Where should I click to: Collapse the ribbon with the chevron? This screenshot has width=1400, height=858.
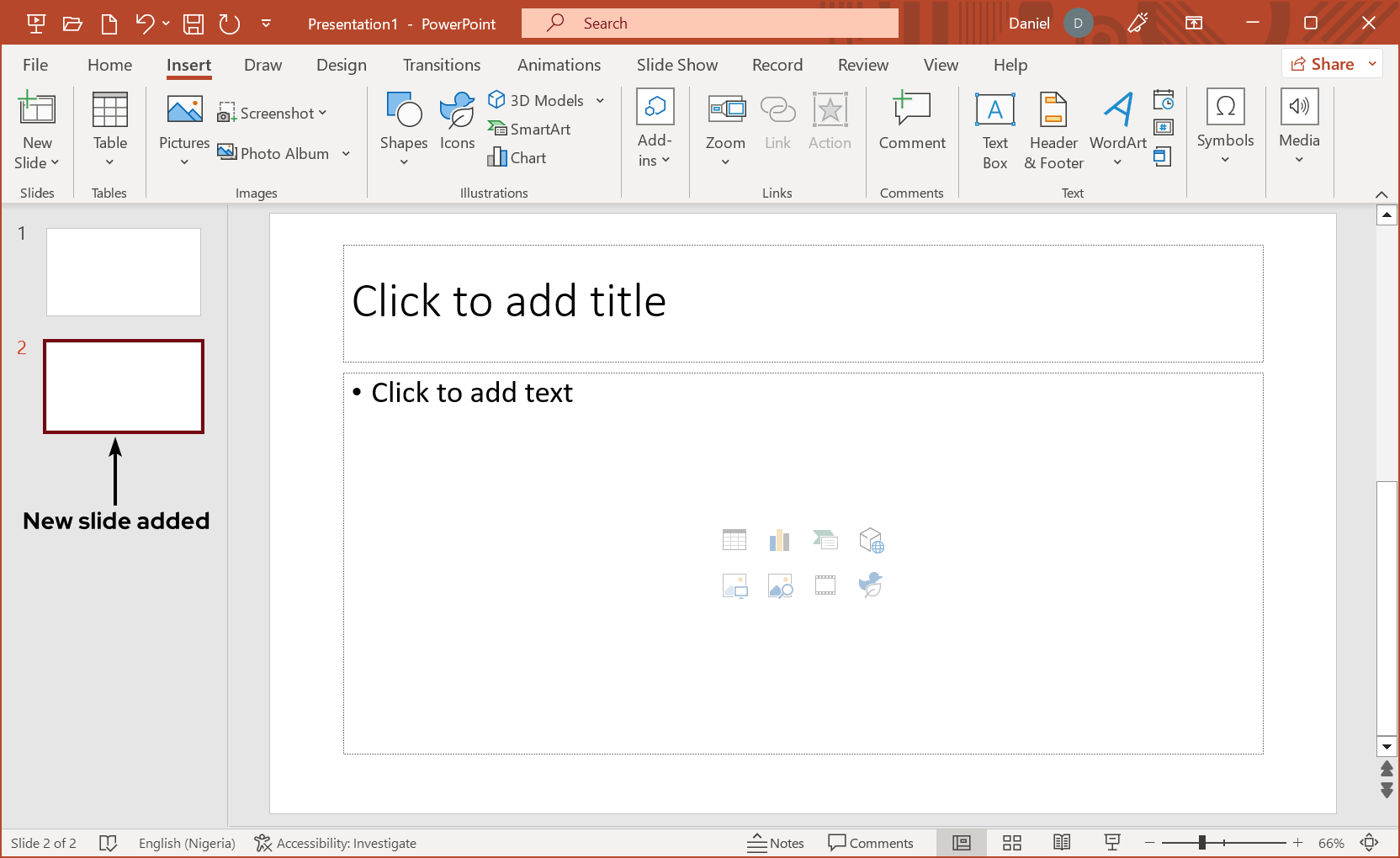pyautogui.click(x=1381, y=194)
